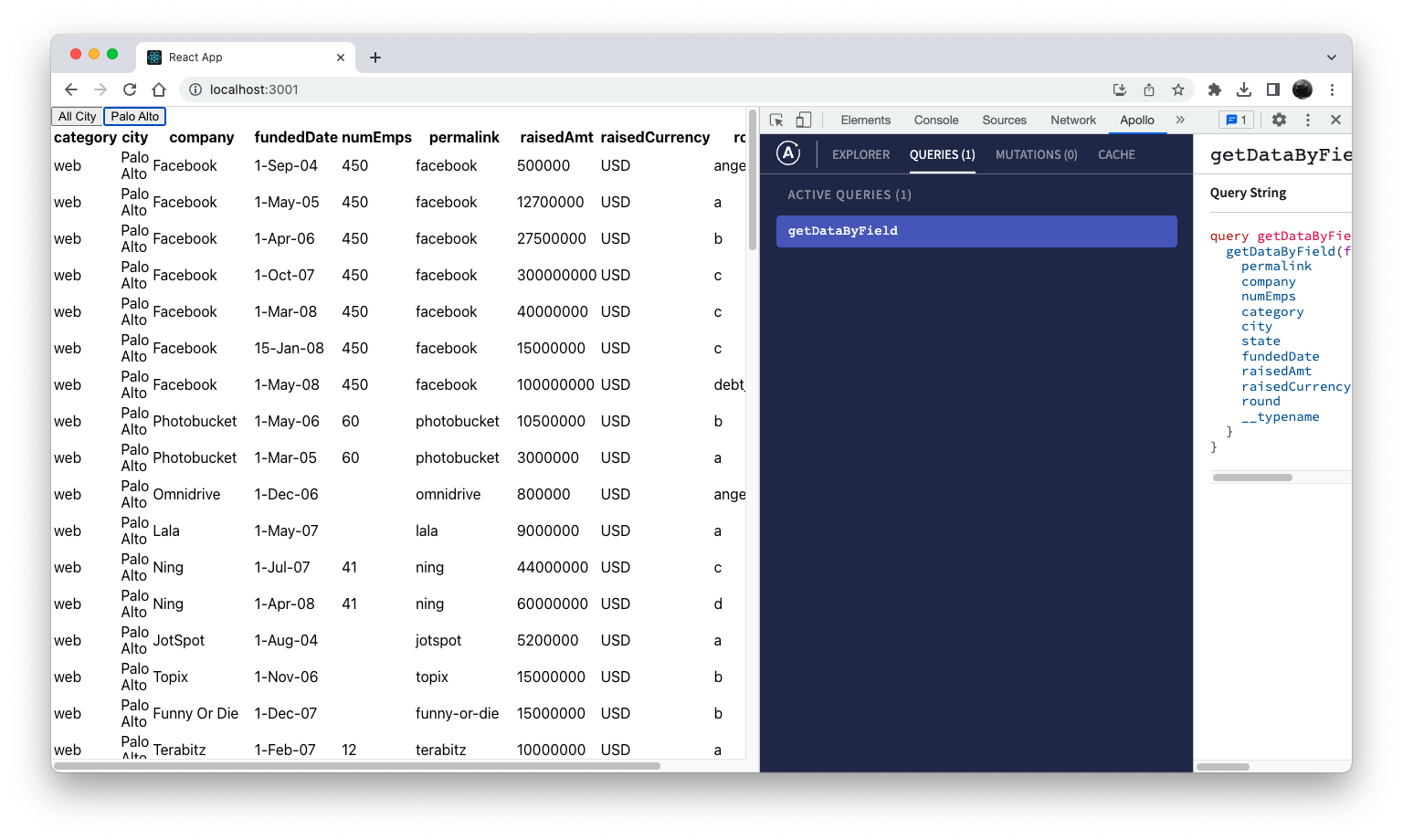The width and height of the screenshot is (1403, 840).
Task: Open the browser extensions puzzle icon
Action: [x=1214, y=89]
